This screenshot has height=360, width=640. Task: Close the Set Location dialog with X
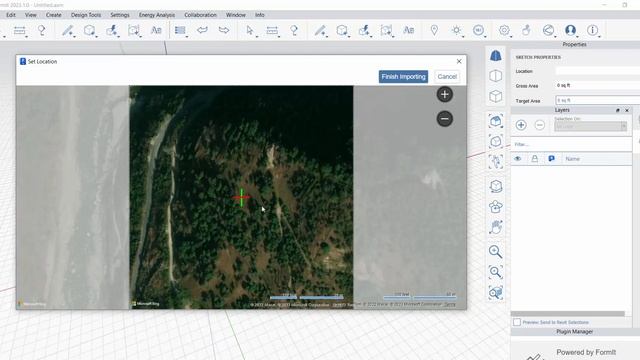459,61
